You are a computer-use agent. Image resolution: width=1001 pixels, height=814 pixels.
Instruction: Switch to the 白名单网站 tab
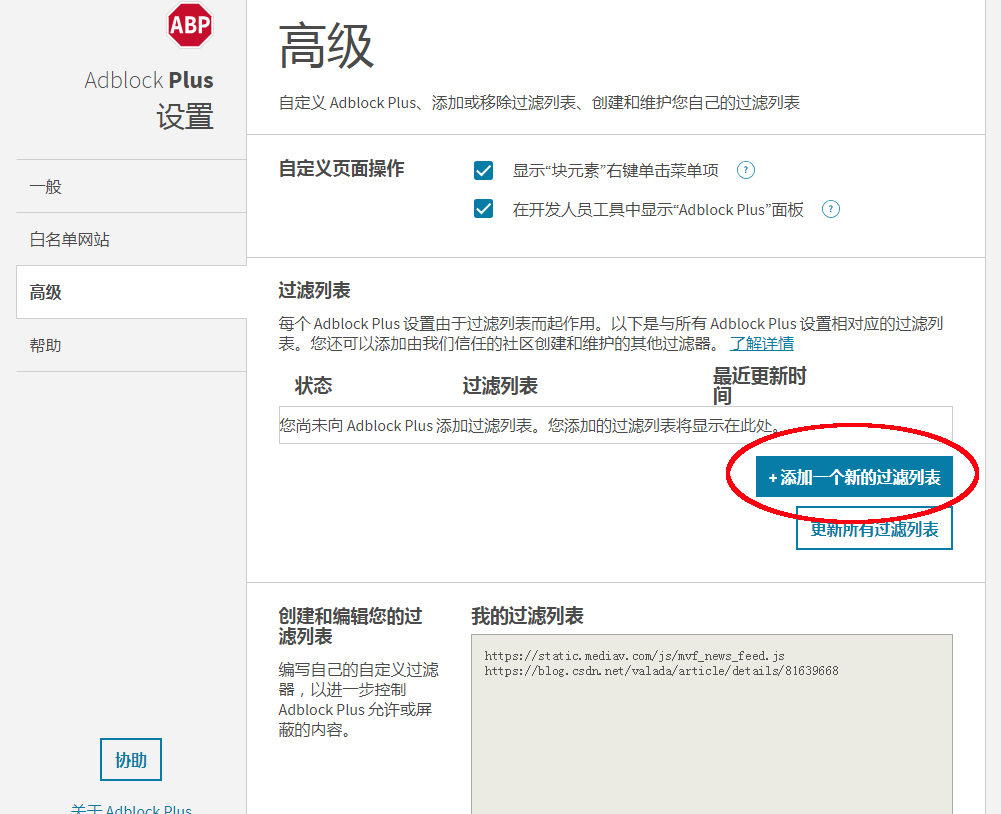[131, 239]
